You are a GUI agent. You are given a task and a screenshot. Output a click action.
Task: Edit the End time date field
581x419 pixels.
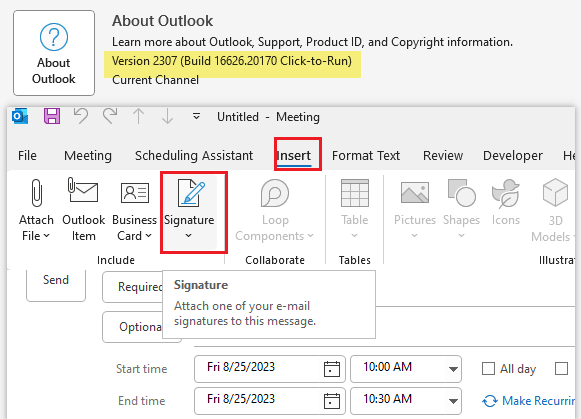256,400
